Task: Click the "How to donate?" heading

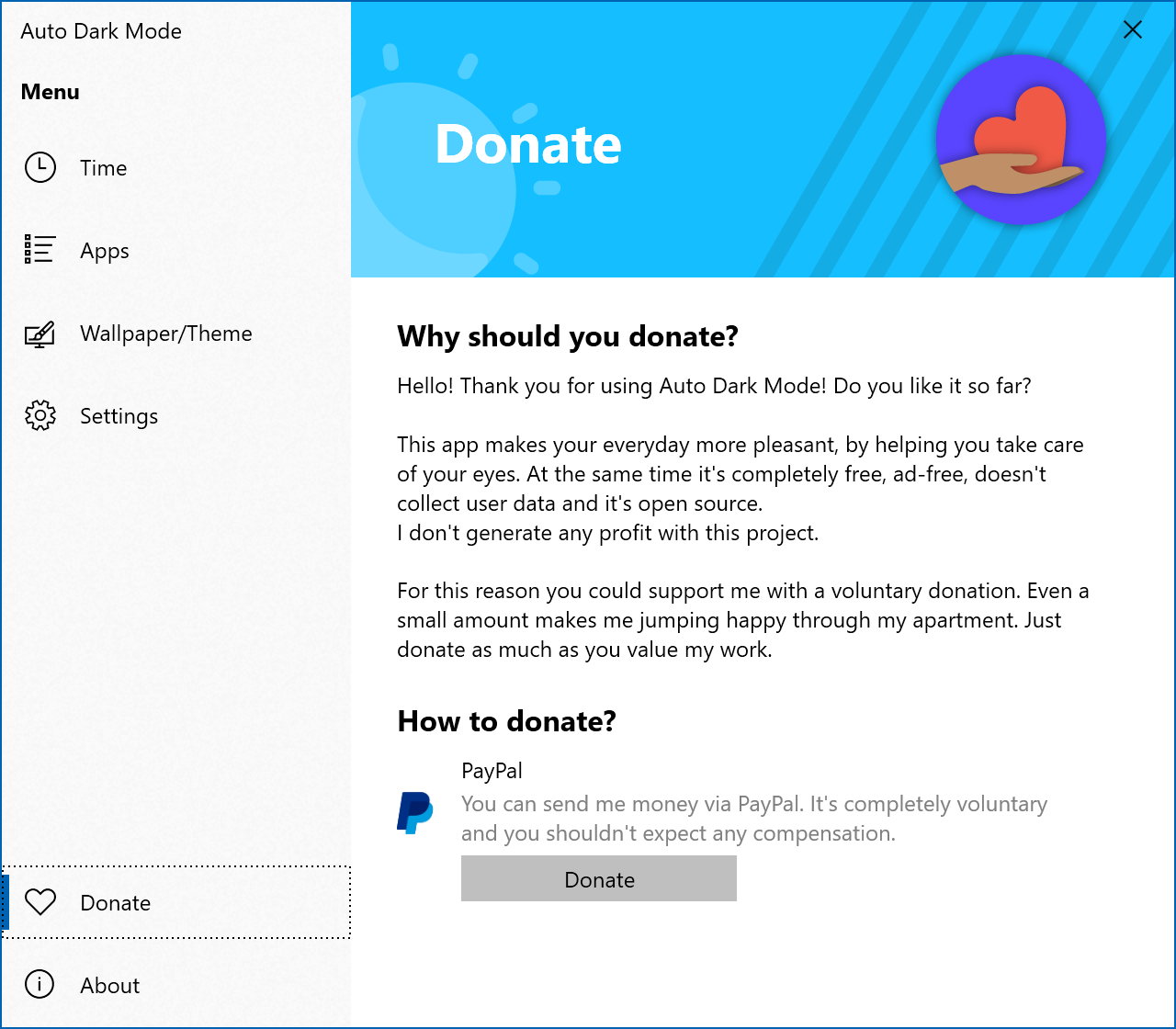Action: tap(506, 721)
